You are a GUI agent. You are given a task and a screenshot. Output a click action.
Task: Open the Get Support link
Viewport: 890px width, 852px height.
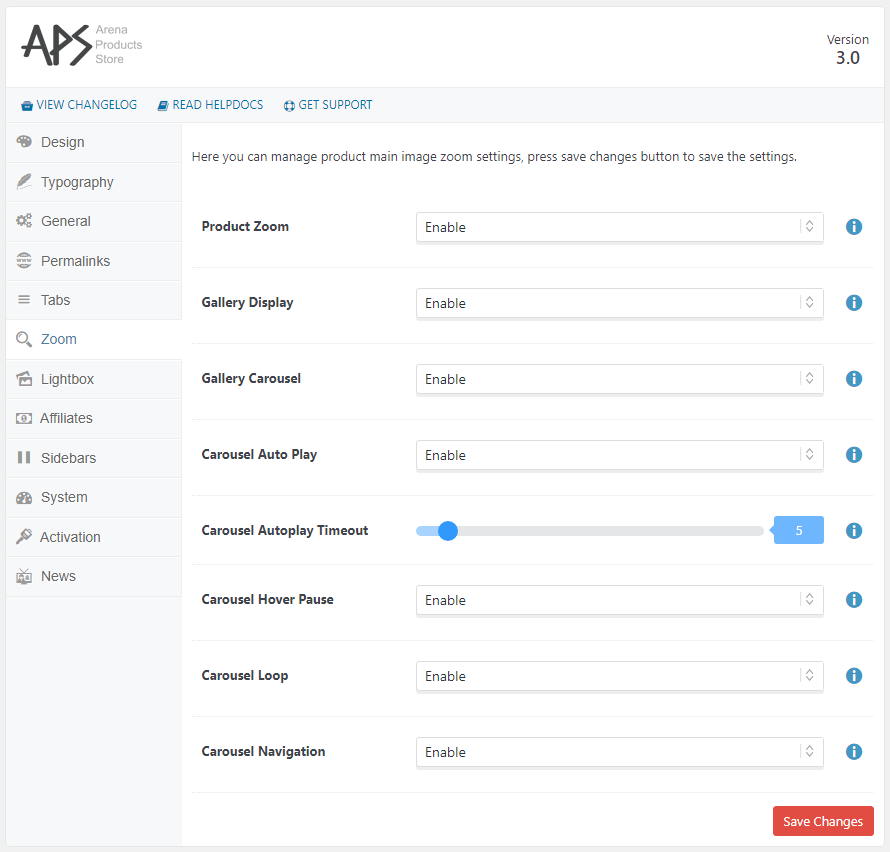(328, 105)
